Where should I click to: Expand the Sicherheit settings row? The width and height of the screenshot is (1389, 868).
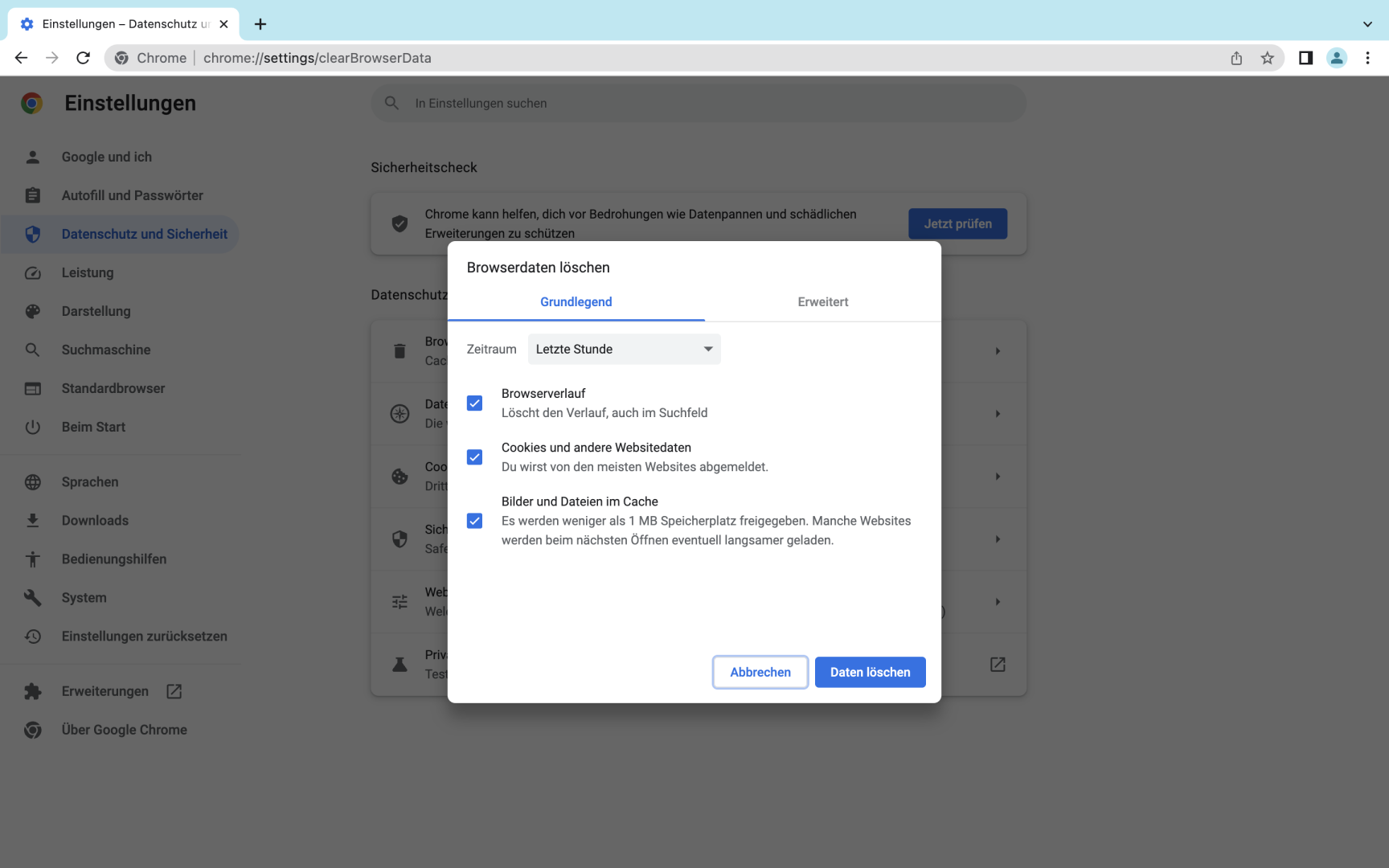(x=998, y=539)
